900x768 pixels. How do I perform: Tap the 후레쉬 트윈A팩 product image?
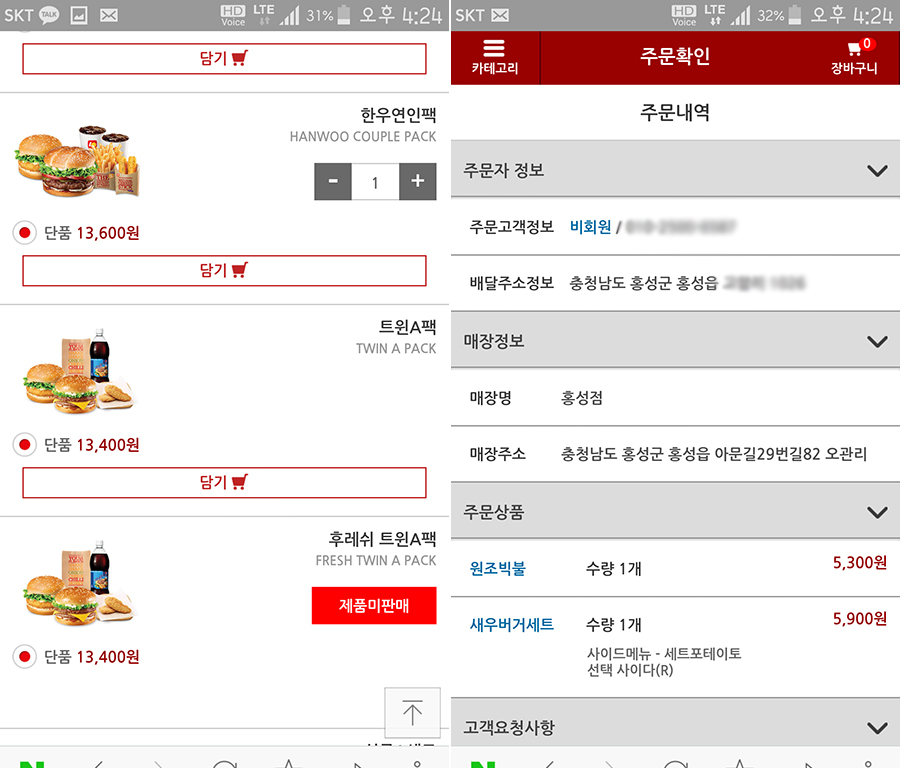(79, 584)
